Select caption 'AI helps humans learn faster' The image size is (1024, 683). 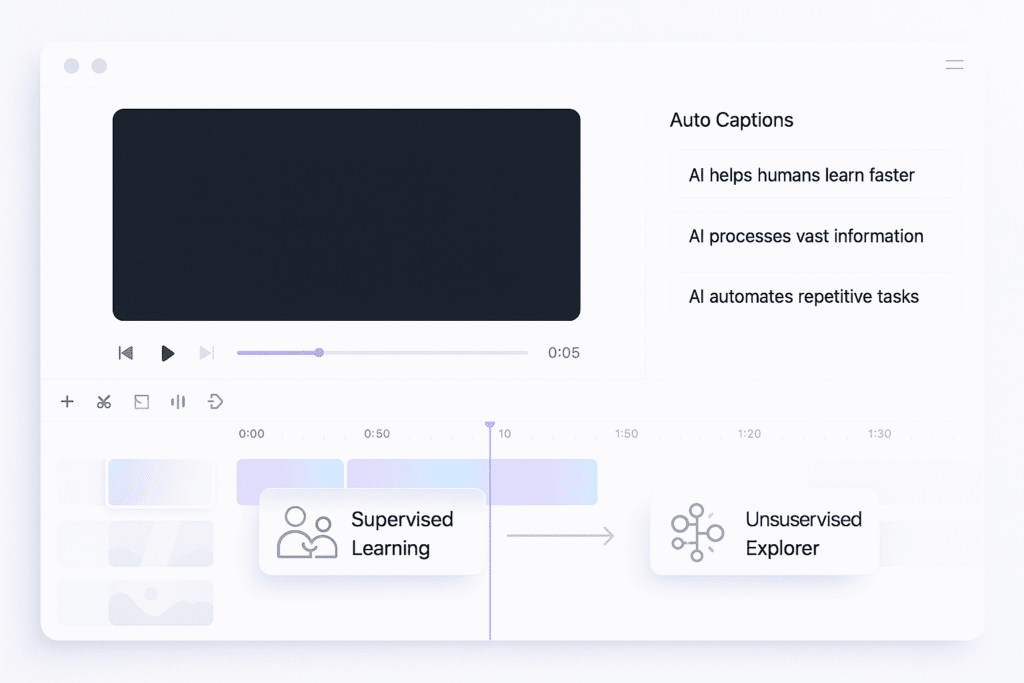[815, 175]
